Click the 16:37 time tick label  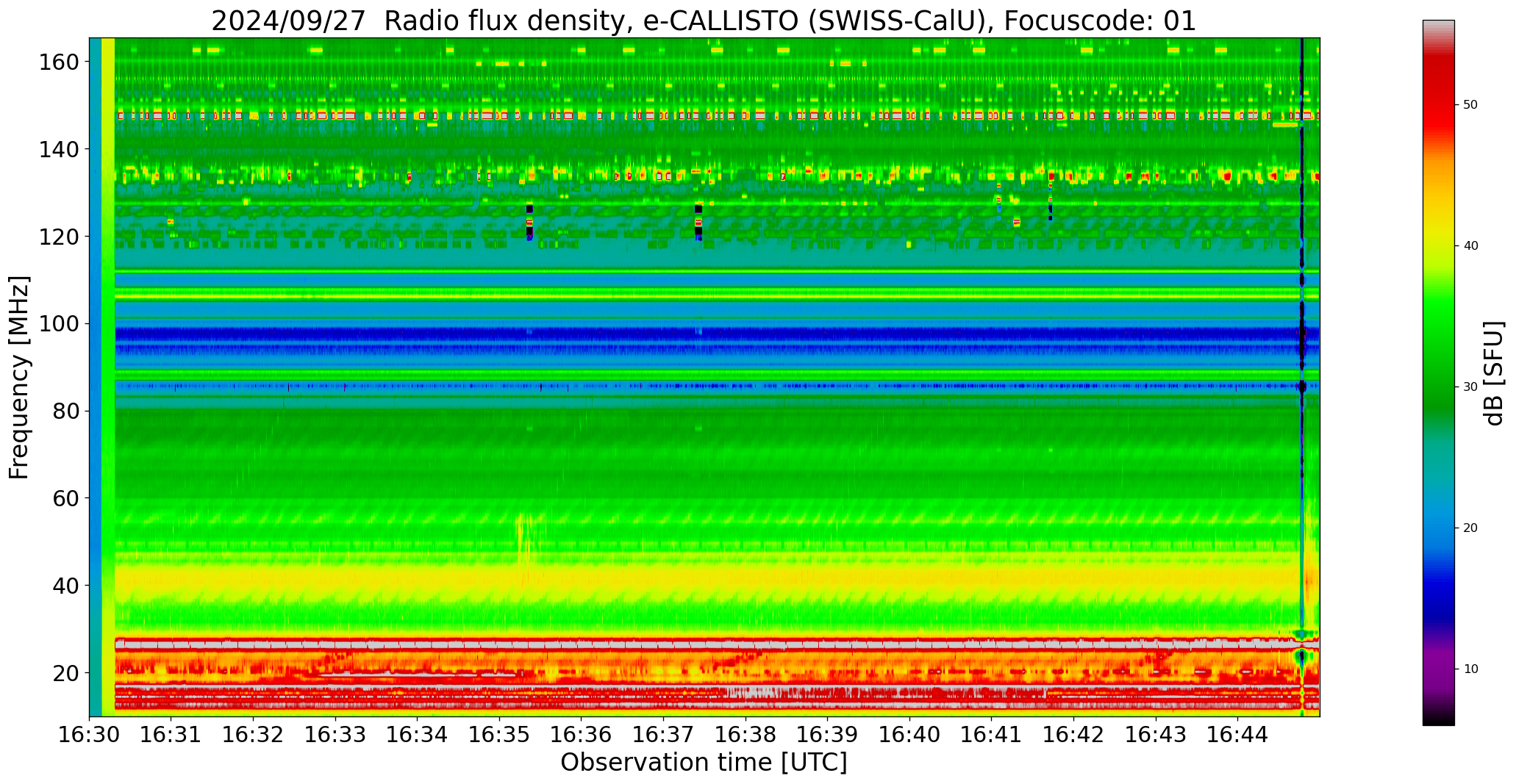(x=663, y=734)
